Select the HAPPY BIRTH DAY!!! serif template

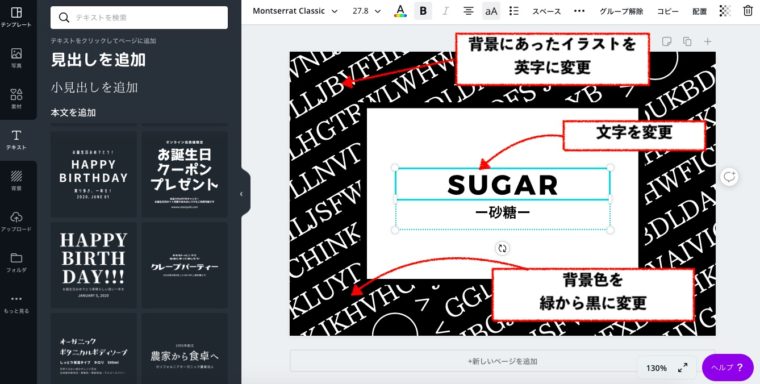(x=94, y=265)
